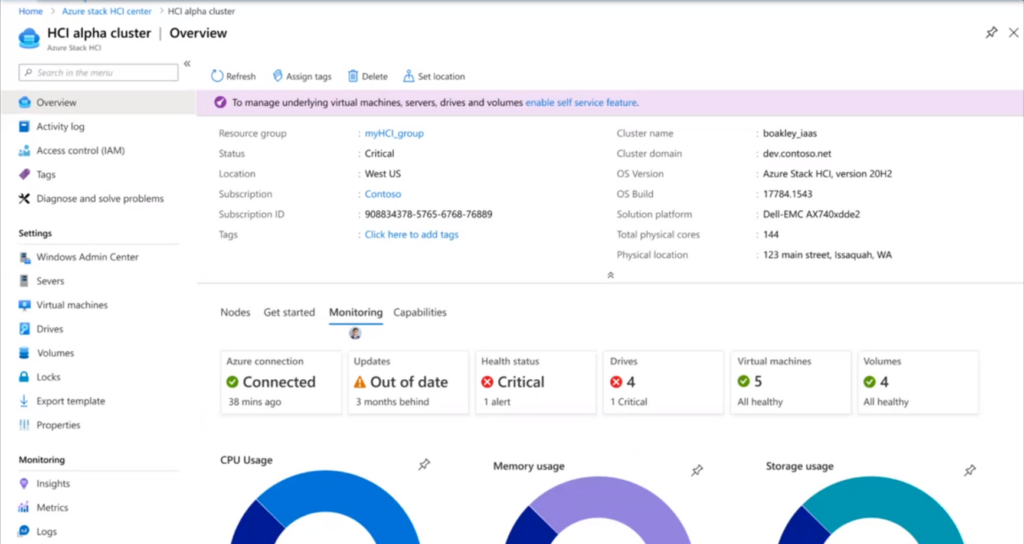Select the Monitoring tab
Image resolution: width=1024 pixels, height=544 pixels.
(x=356, y=312)
